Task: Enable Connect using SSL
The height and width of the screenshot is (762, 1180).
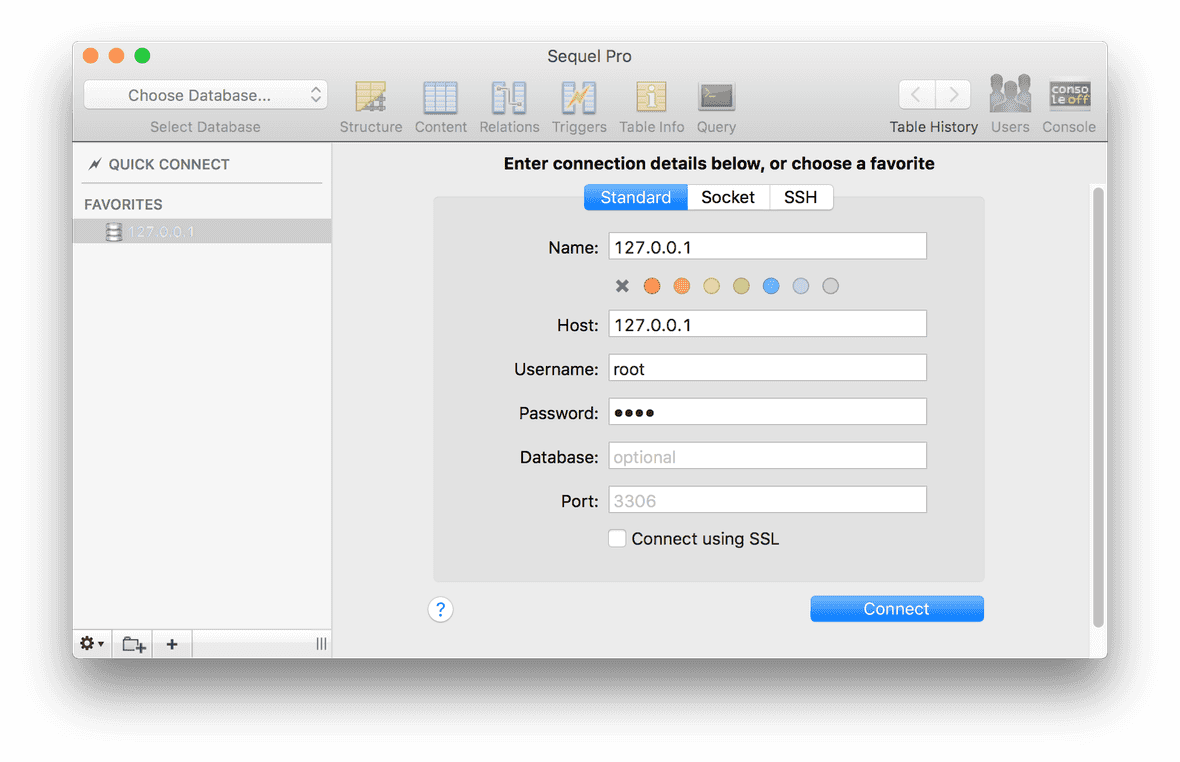Action: (x=617, y=538)
